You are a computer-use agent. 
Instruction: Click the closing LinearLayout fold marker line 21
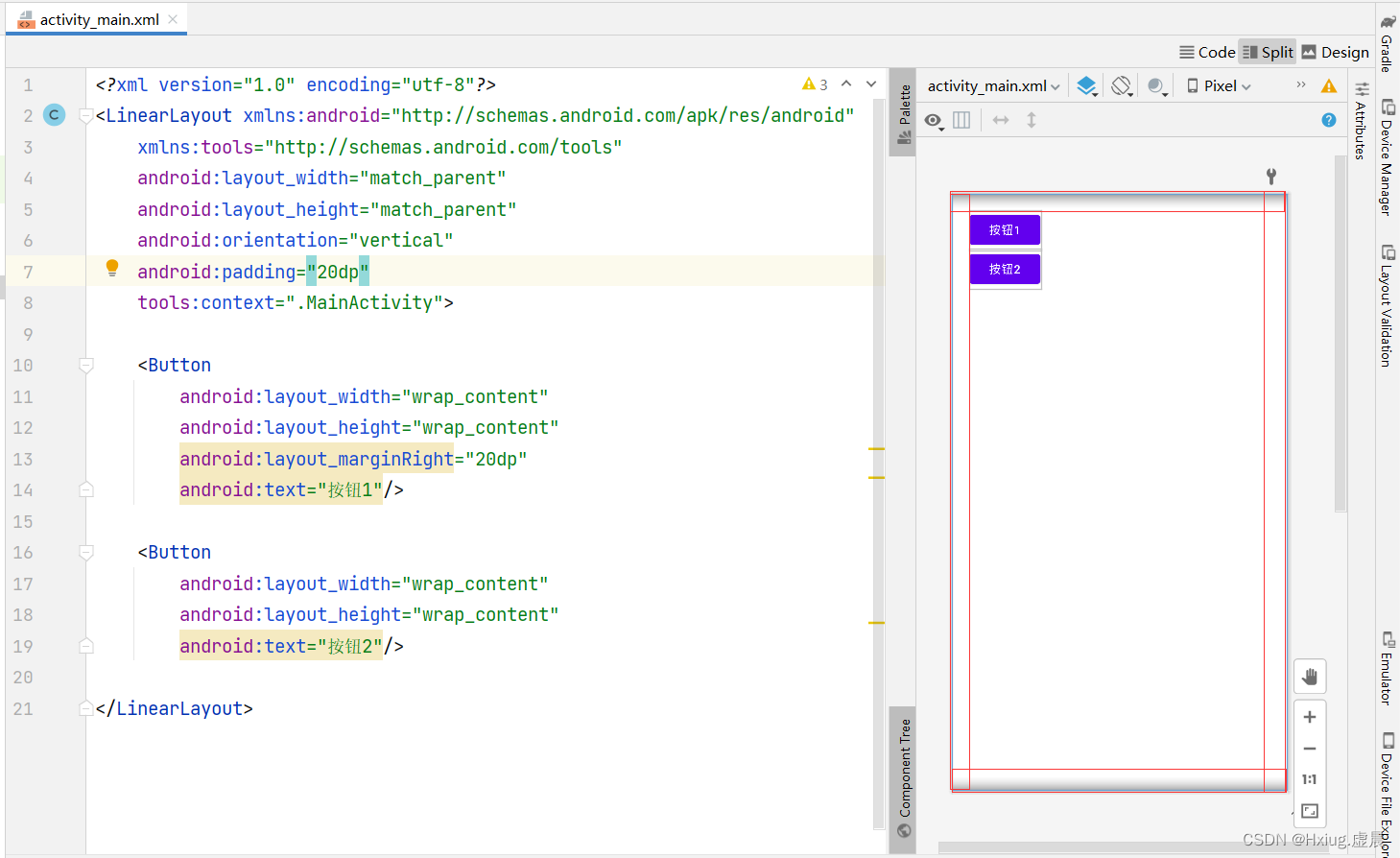pos(85,708)
